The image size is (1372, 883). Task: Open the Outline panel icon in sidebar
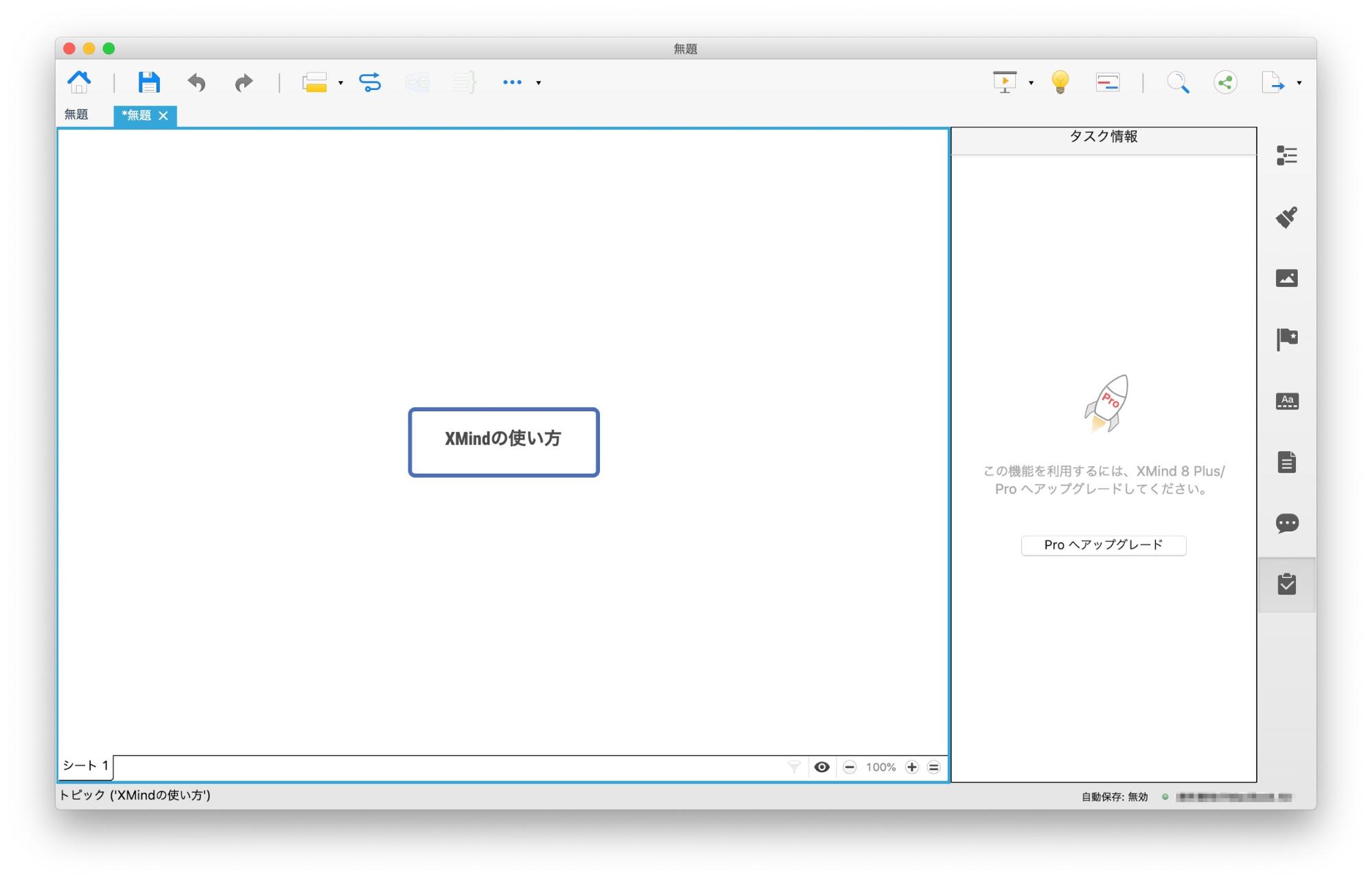coord(1287,156)
